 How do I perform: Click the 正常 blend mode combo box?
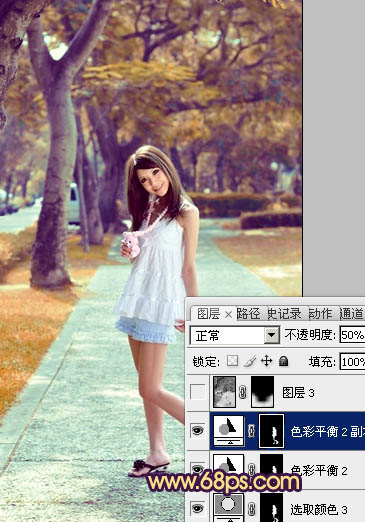235,335
